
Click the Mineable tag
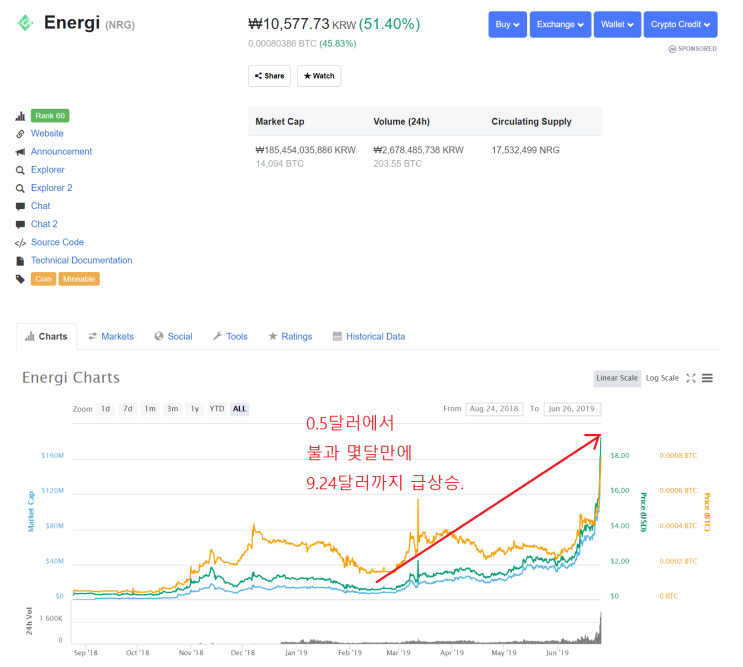[x=79, y=279]
